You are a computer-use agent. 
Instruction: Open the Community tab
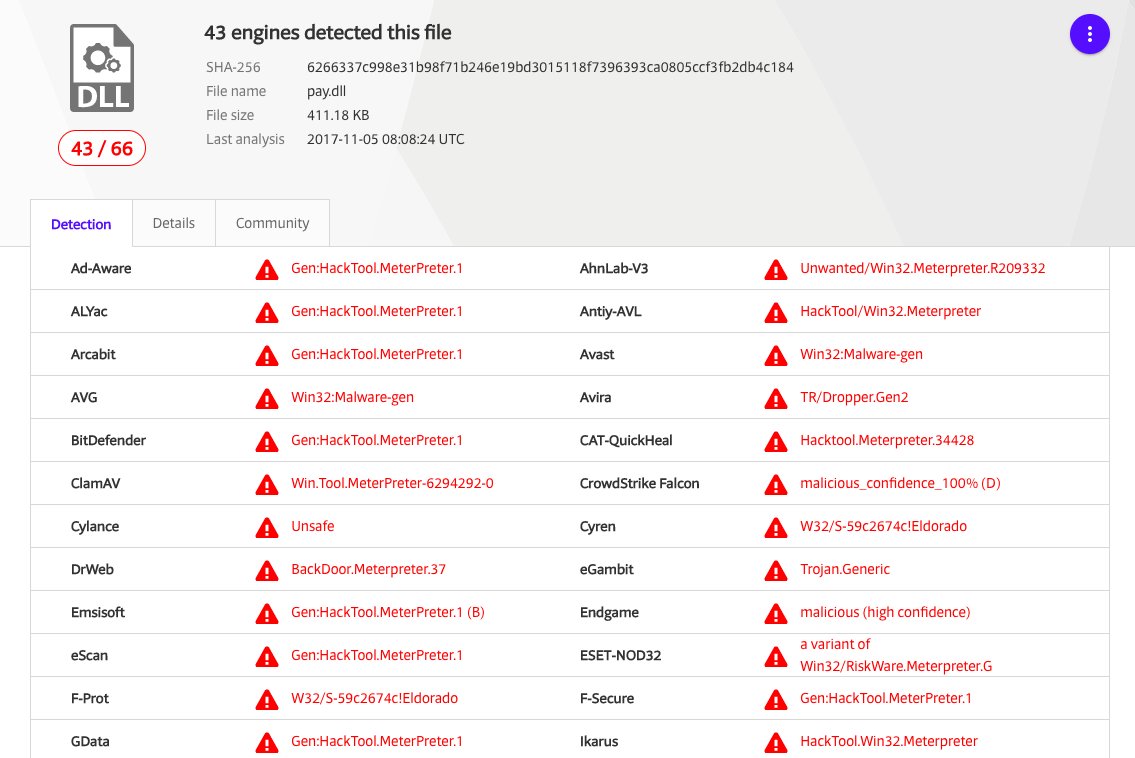(272, 223)
